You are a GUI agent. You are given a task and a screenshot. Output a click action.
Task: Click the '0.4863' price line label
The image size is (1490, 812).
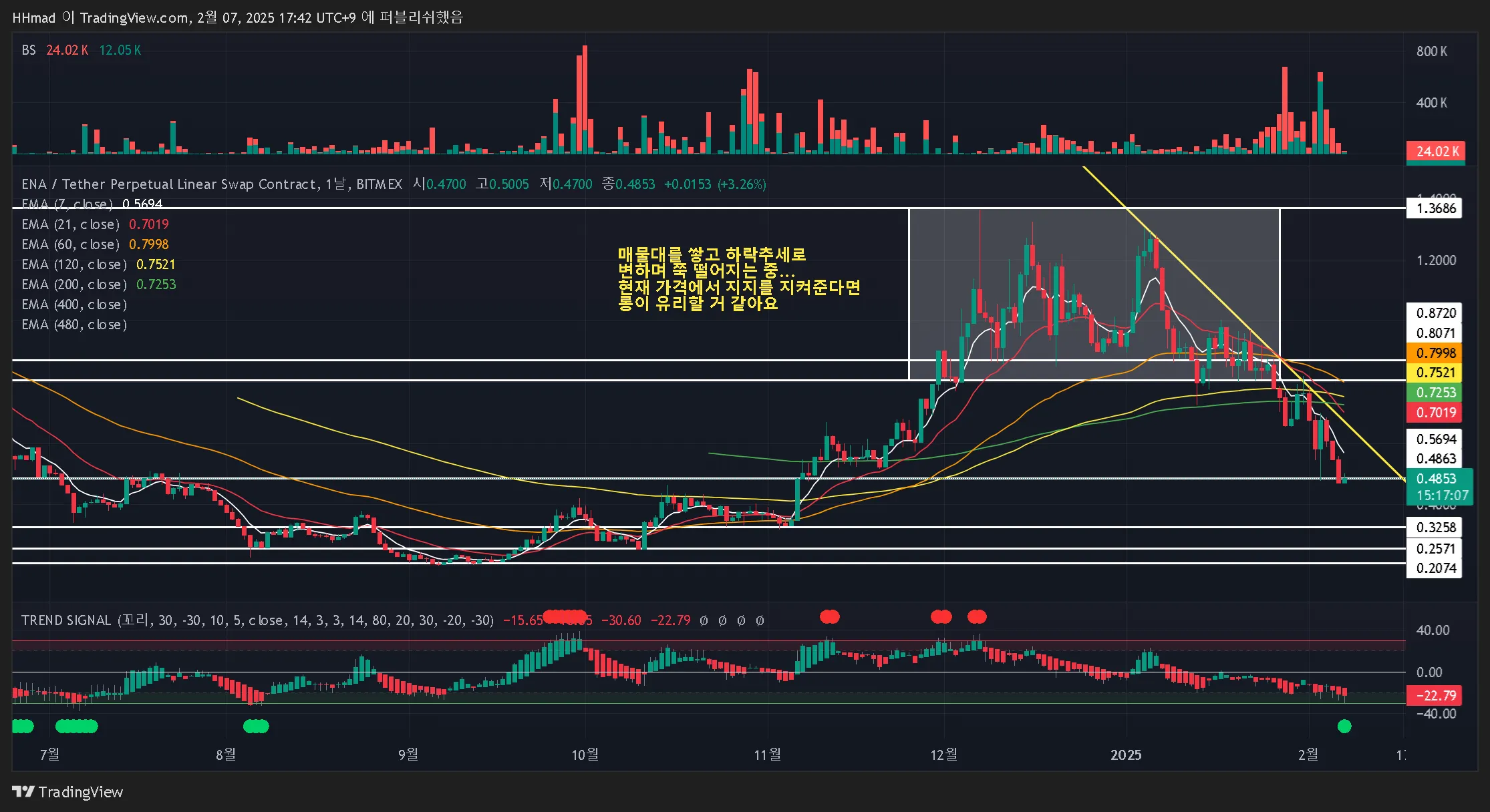tap(1435, 459)
